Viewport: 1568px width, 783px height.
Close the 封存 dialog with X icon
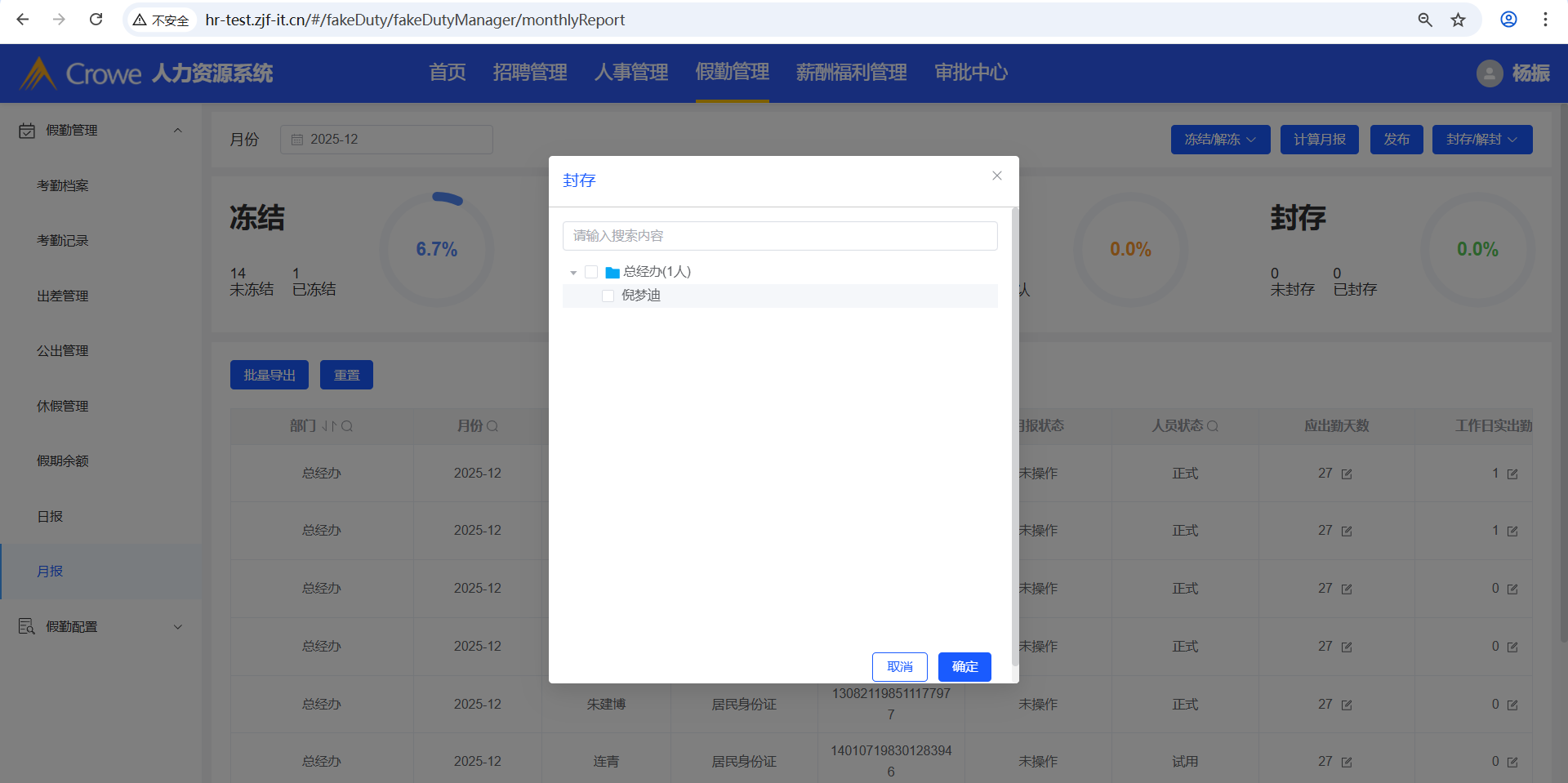997,176
